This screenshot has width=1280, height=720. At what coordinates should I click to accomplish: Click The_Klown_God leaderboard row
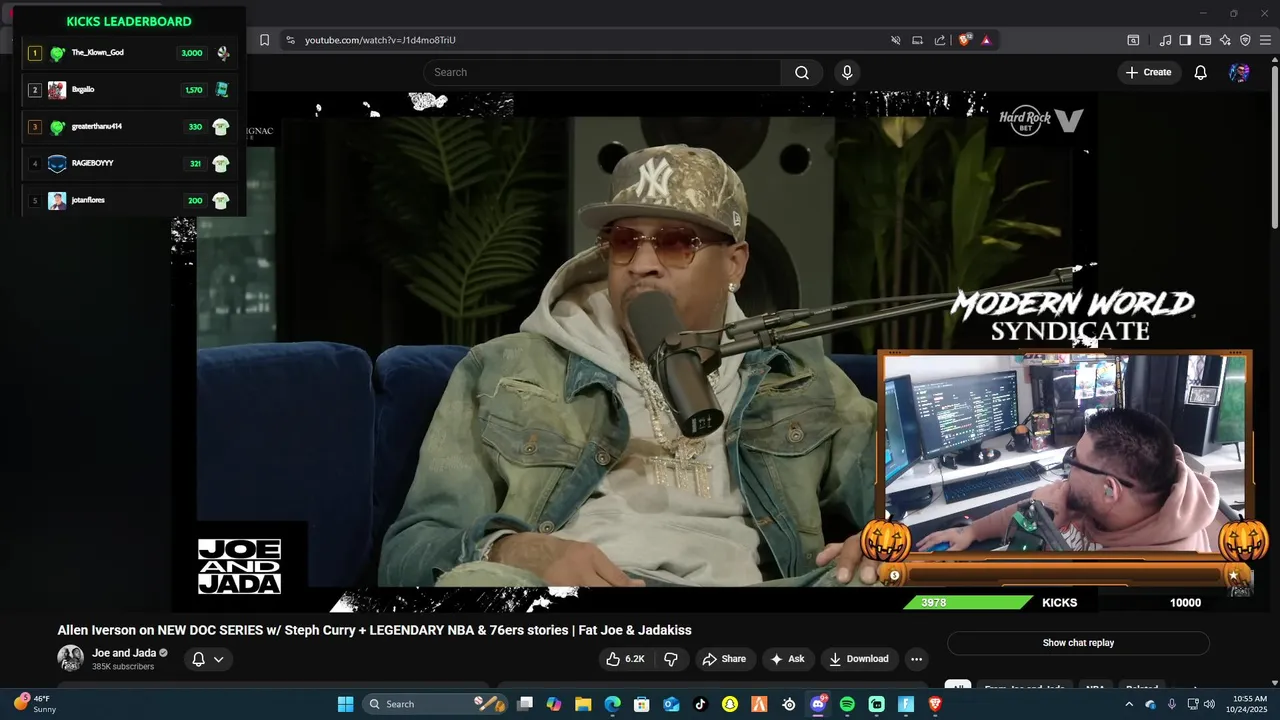coord(129,53)
